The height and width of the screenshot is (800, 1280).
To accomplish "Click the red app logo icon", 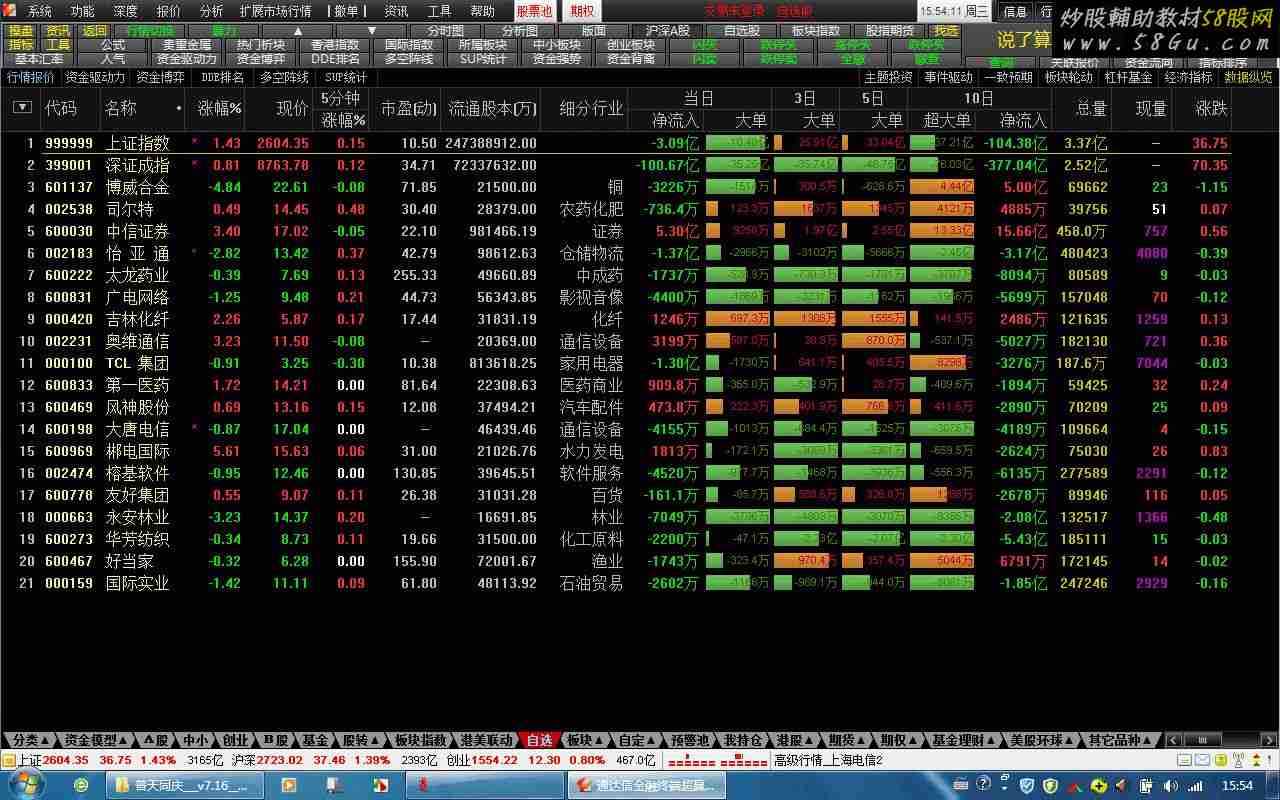I will pos(10,11).
